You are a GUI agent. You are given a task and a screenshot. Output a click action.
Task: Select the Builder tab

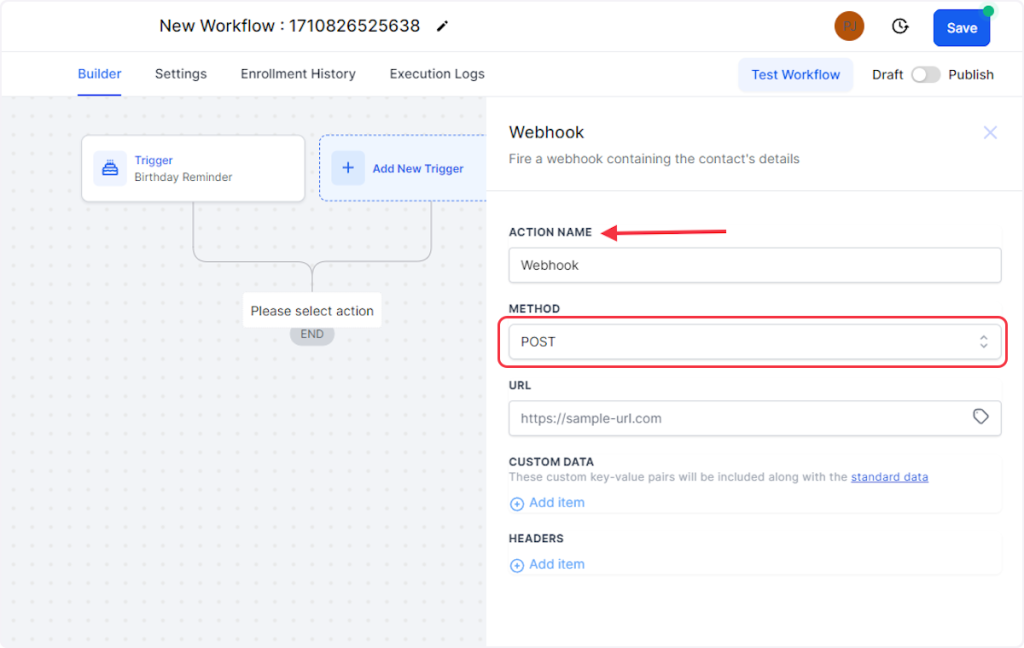[100, 74]
